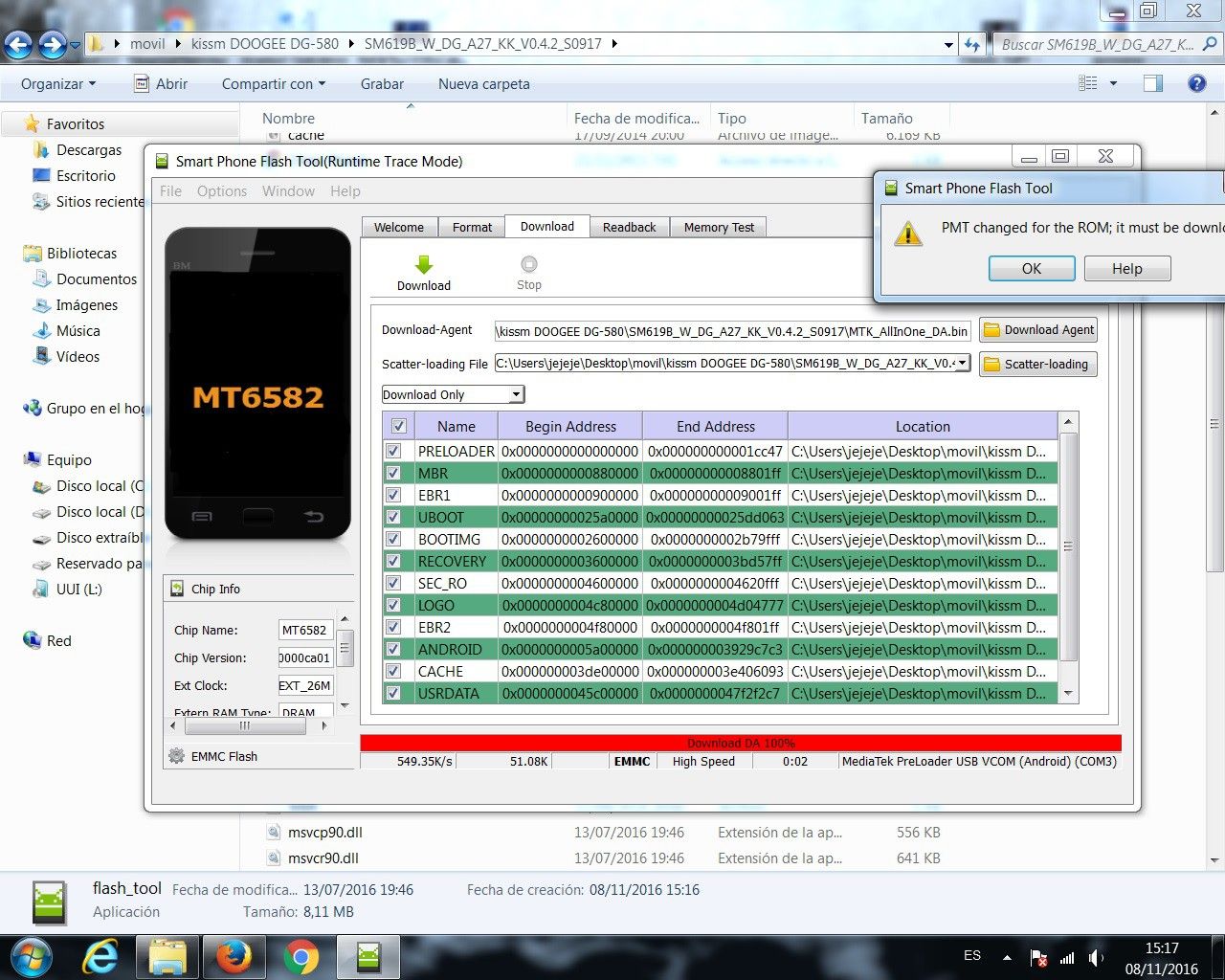Click the red Download DA progress bar

pyautogui.click(x=741, y=743)
